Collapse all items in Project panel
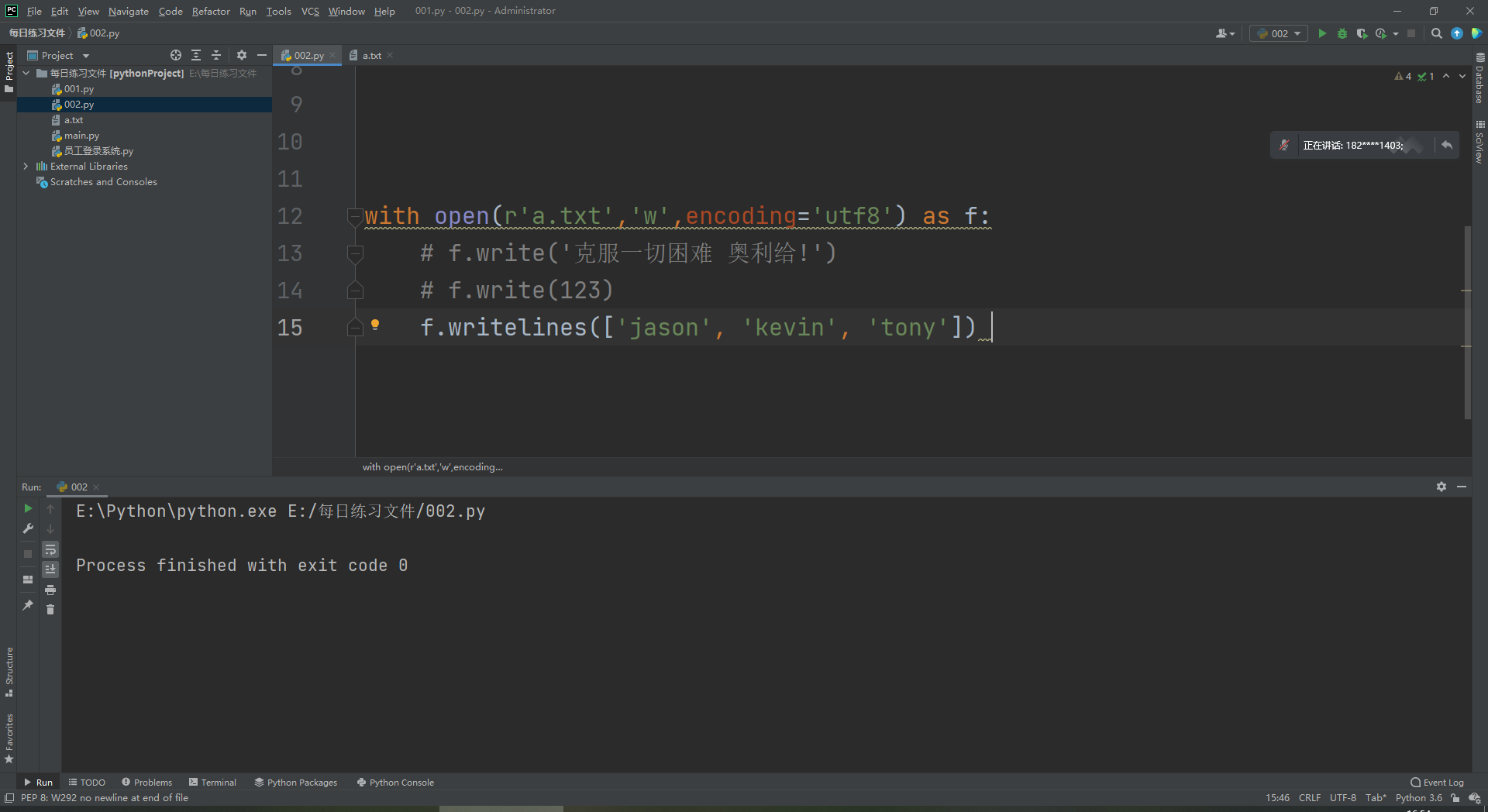Image resolution: width=1488 pixels, height=812 pixels. (216, 55)
